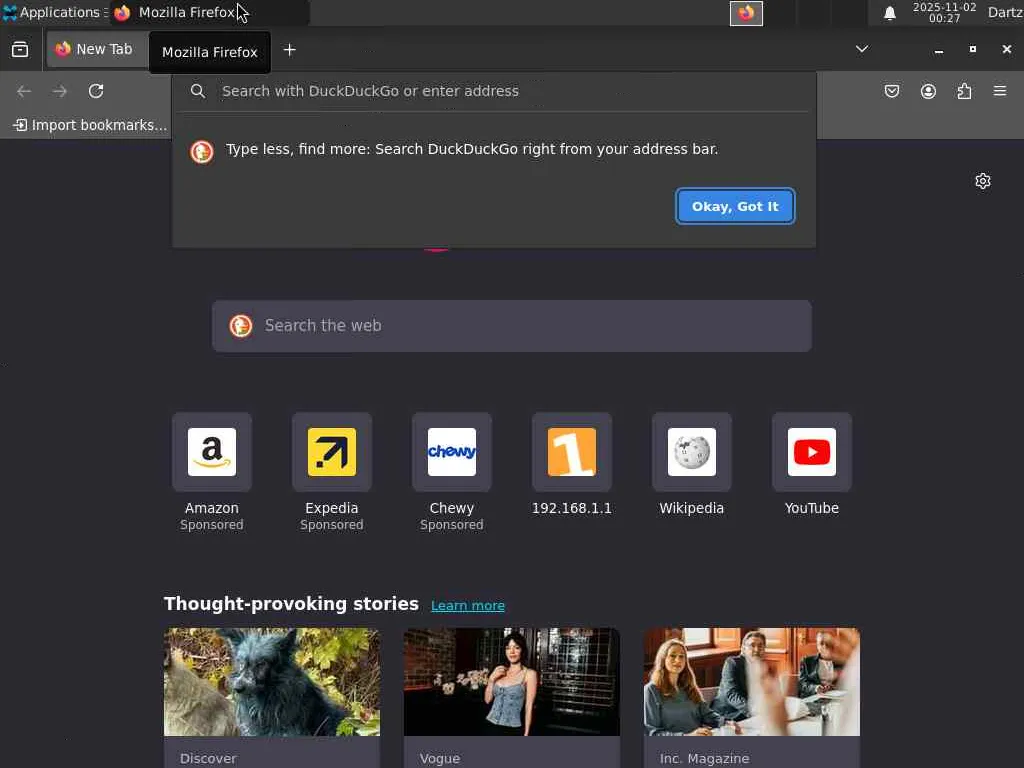Select Mozilla Firefox taskbar window entry

click(x=209, y=12)
